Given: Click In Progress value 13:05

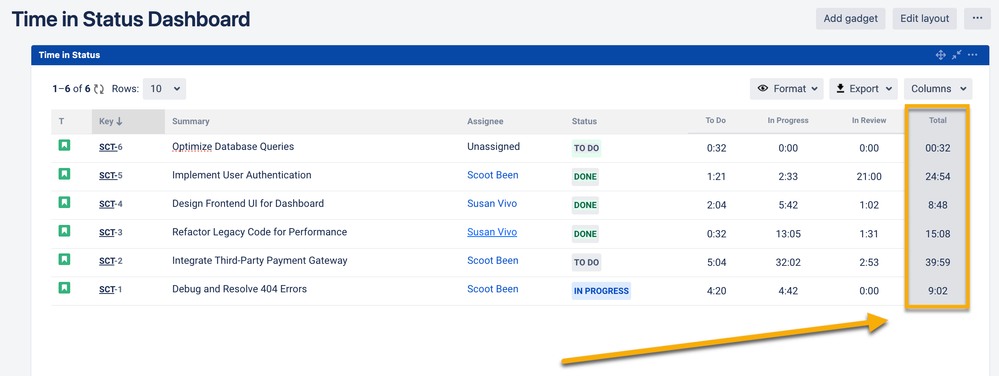Looking at the screenshot, I should 788,233.
